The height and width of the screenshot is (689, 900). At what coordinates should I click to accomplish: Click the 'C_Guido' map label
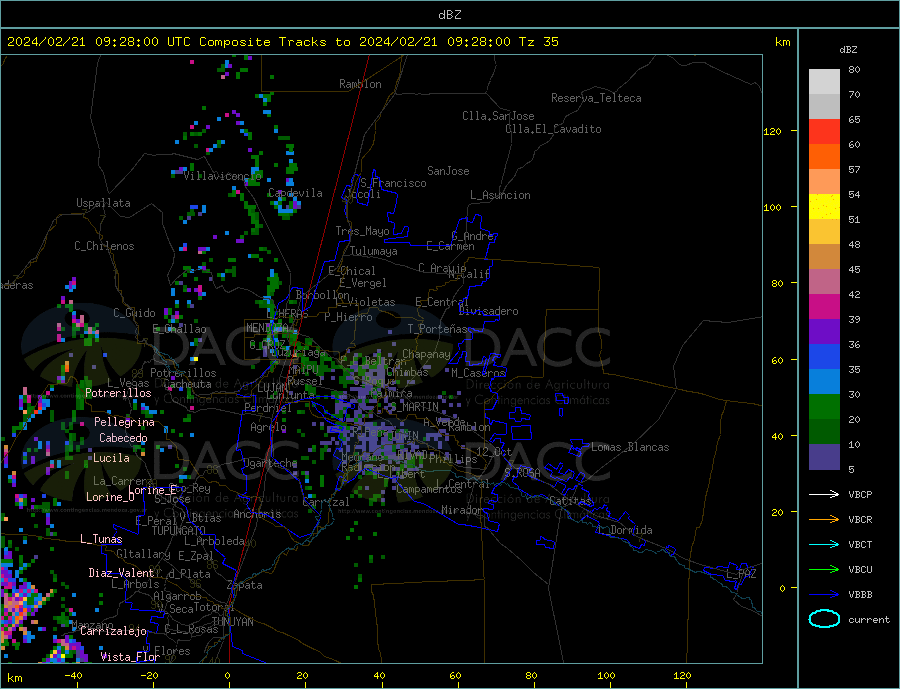[134, 313]
